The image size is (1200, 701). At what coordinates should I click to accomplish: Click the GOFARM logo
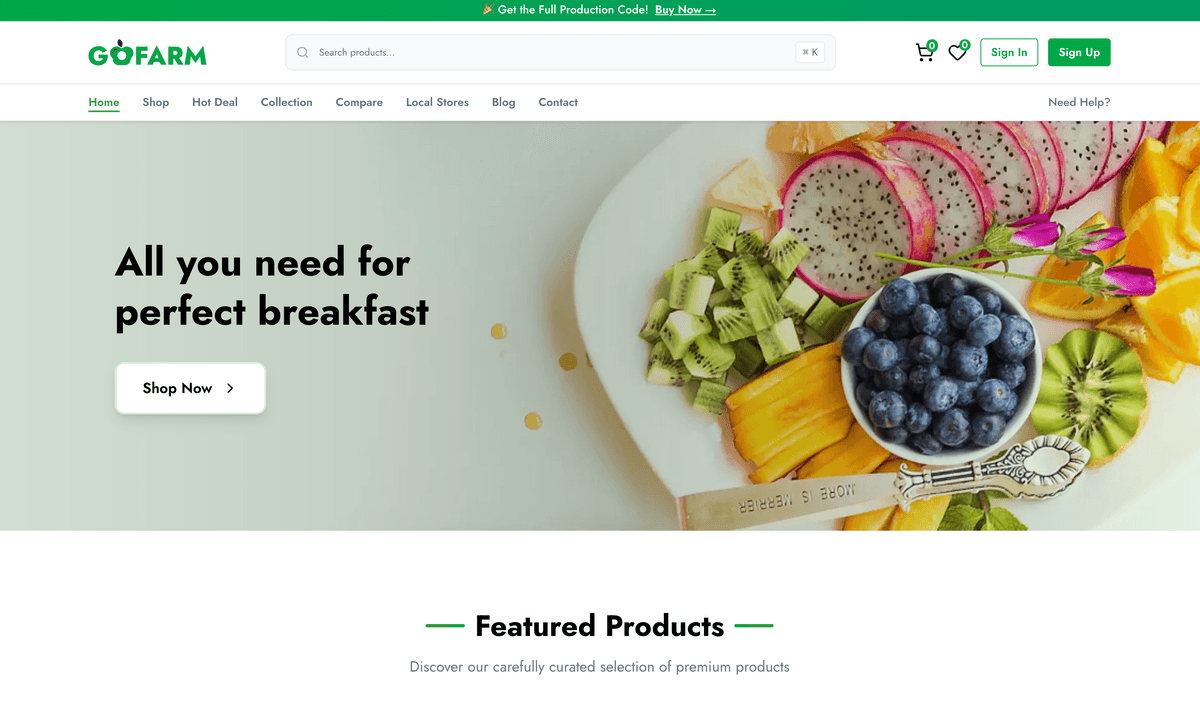tap(147, 53)
